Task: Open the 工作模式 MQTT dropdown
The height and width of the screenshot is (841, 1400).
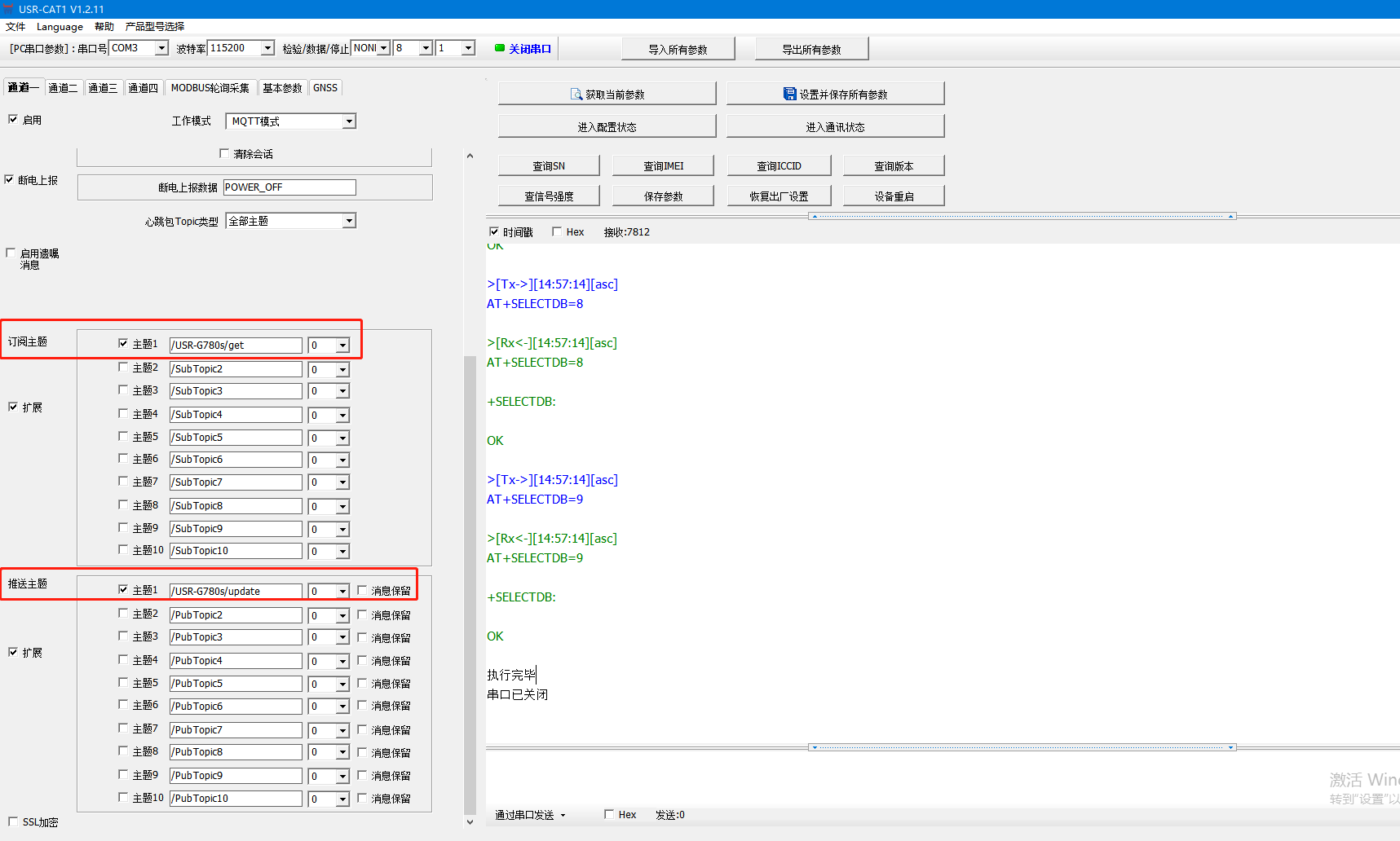Action: pyautogui.click(x=349, y=121)
